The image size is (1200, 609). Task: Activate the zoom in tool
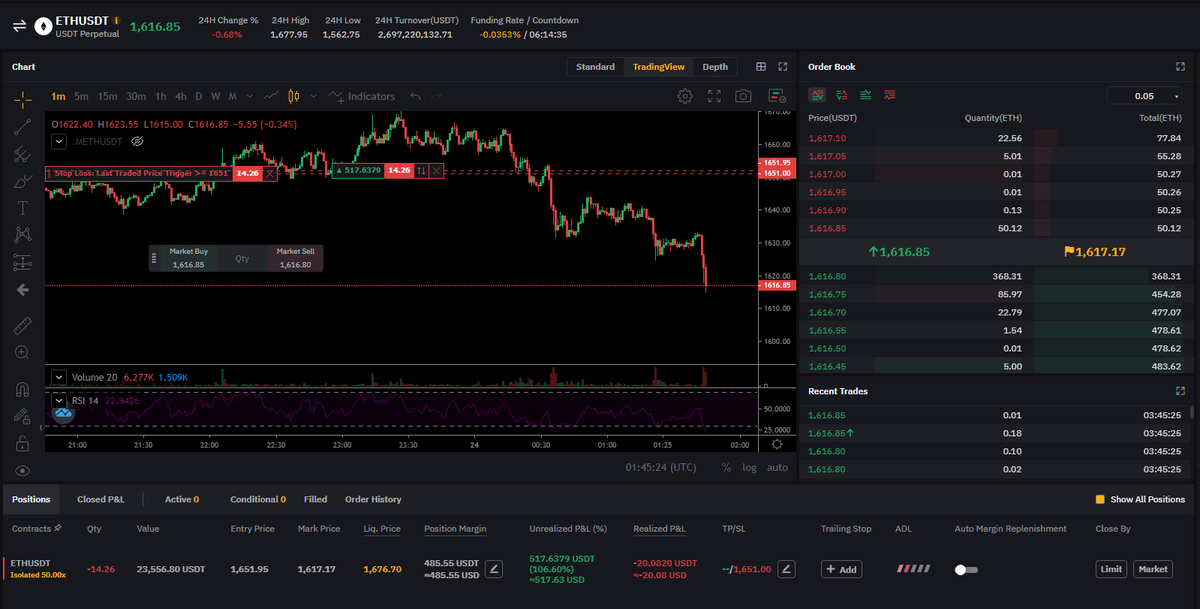pyautogui.click(x=22, y=353)
